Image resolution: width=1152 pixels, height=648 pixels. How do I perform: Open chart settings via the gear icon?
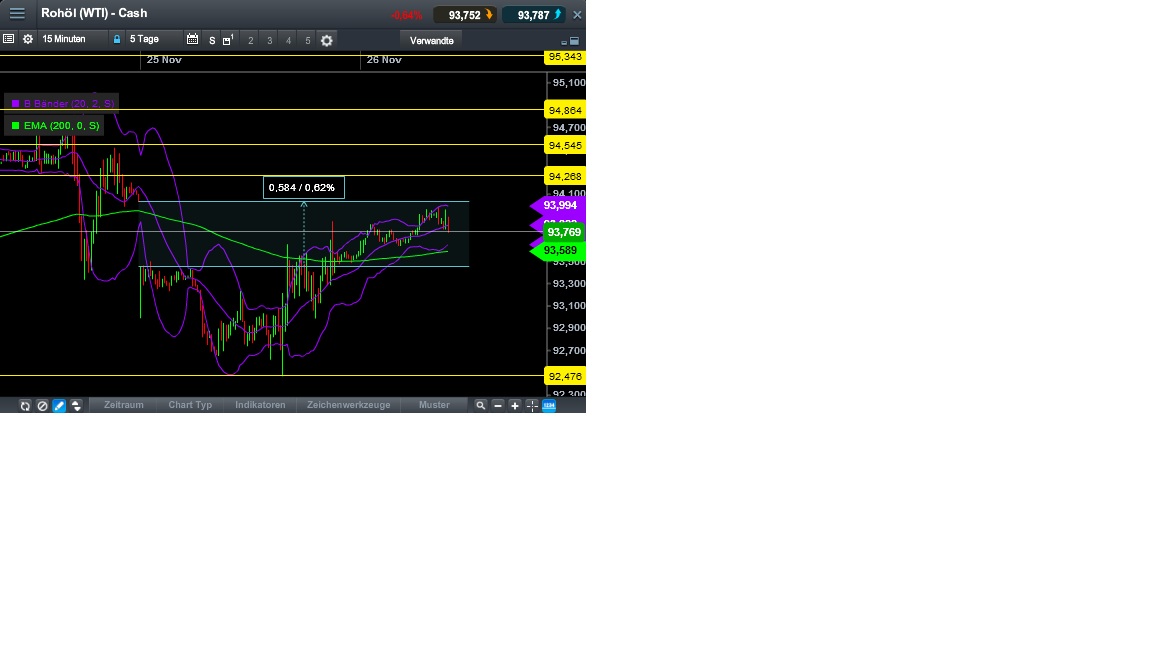point(326,41)
